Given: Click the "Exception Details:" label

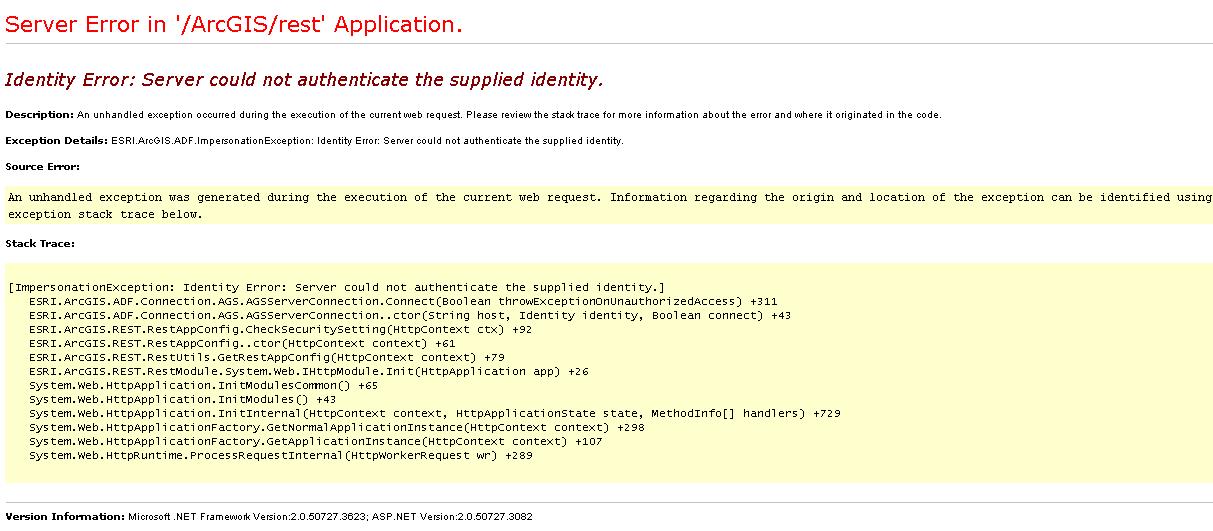Looking at the screenshot, I should click(x=56, y=141).
